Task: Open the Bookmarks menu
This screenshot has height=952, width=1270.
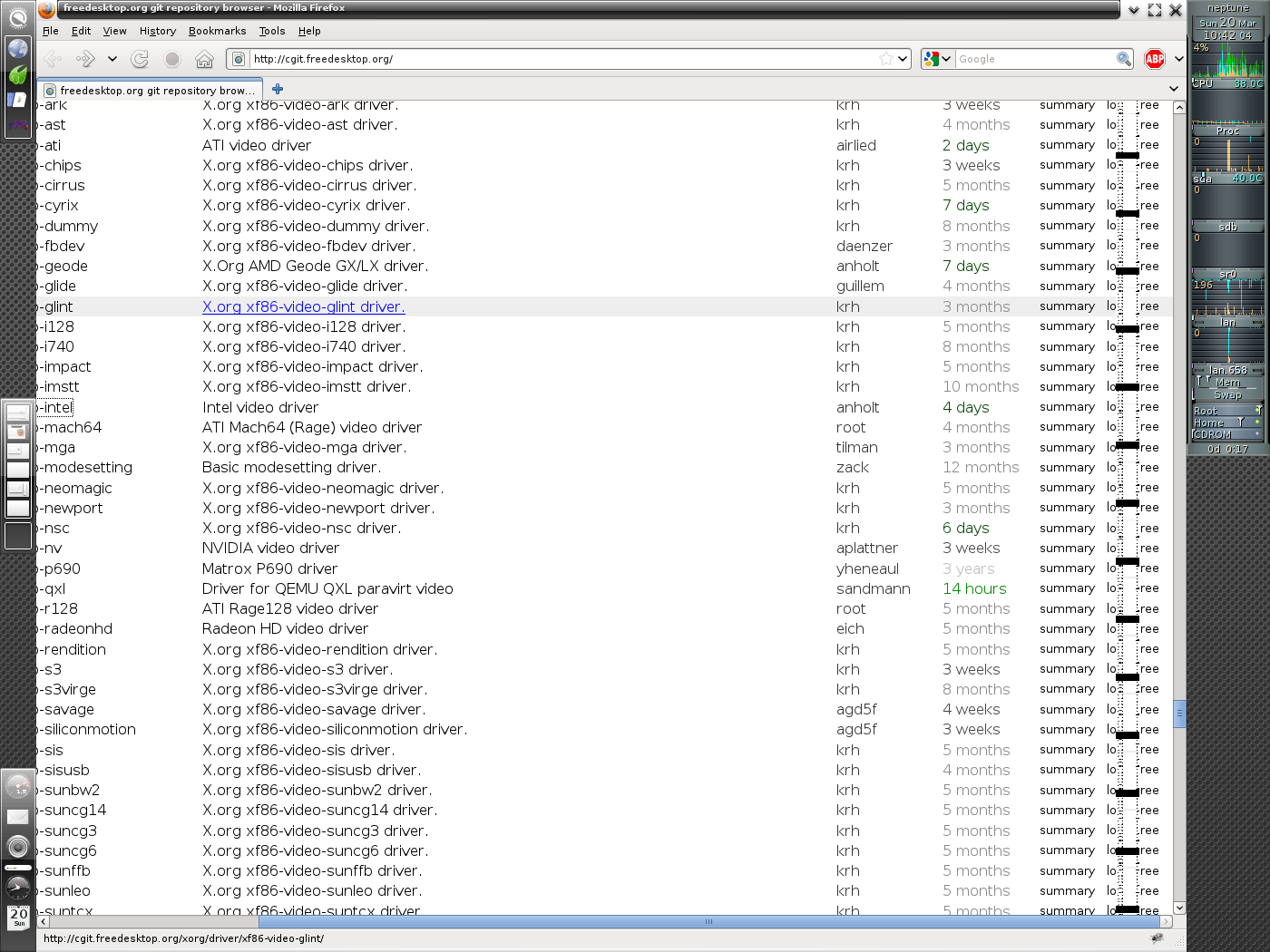Action: 218,31
